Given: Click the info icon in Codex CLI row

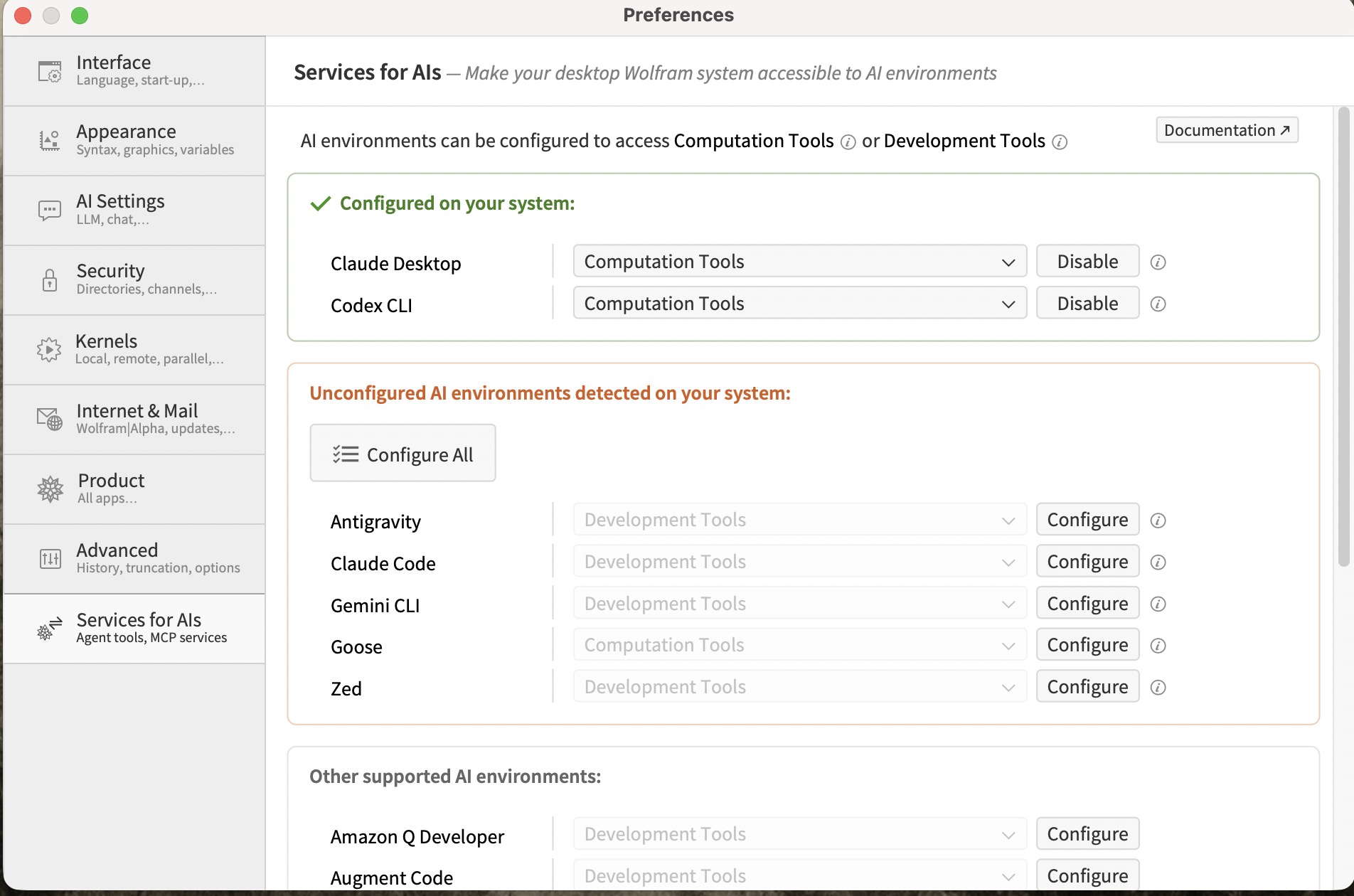Looking at the screenshot, I should coord(1158,304).
